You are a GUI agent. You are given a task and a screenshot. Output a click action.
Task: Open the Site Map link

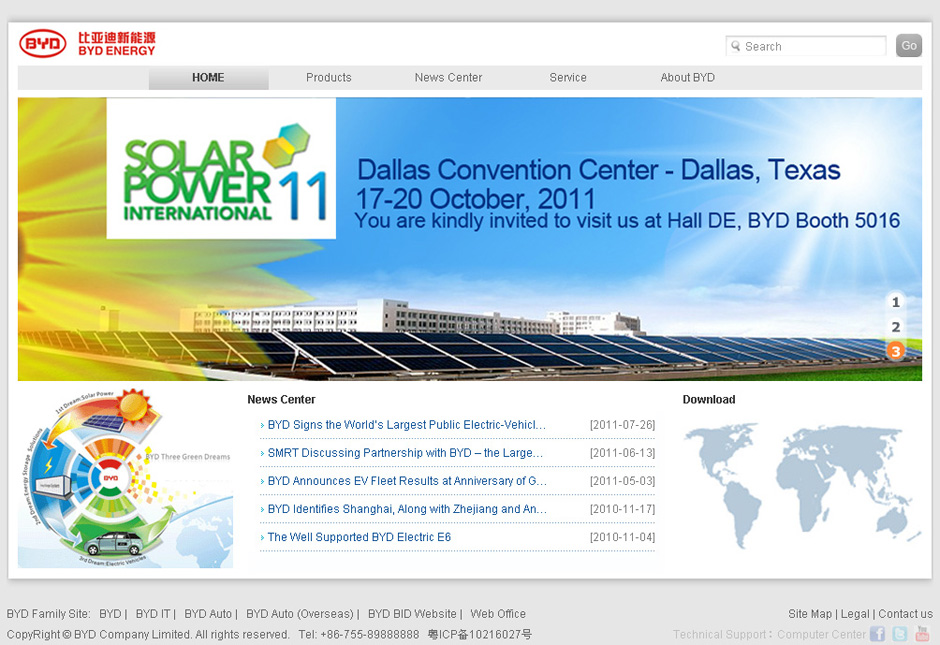pos(810,614)
